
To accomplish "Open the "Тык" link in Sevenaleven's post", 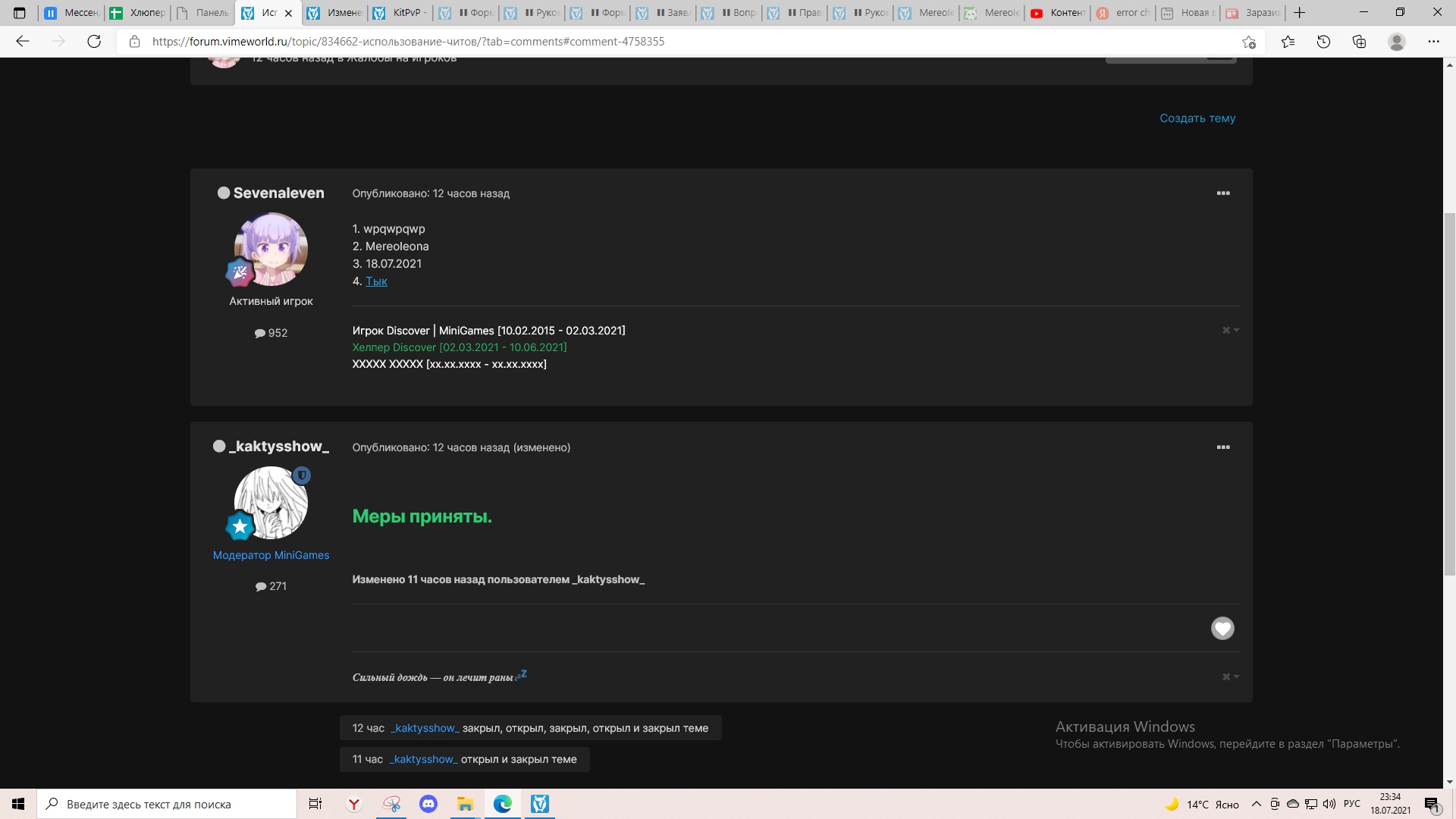I will 376,281.
